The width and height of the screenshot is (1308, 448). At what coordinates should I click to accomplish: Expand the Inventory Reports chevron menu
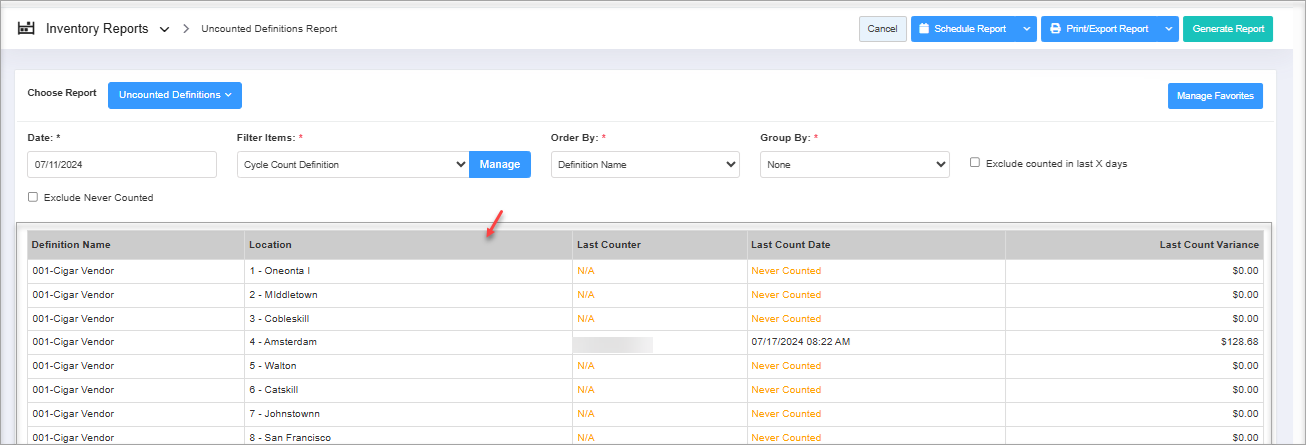pyautogui.click(x=164, y=30)
